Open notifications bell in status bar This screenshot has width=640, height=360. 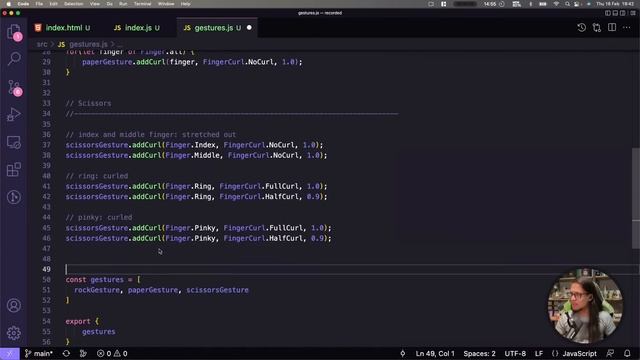pyautogui.click(x=627, y=353)
